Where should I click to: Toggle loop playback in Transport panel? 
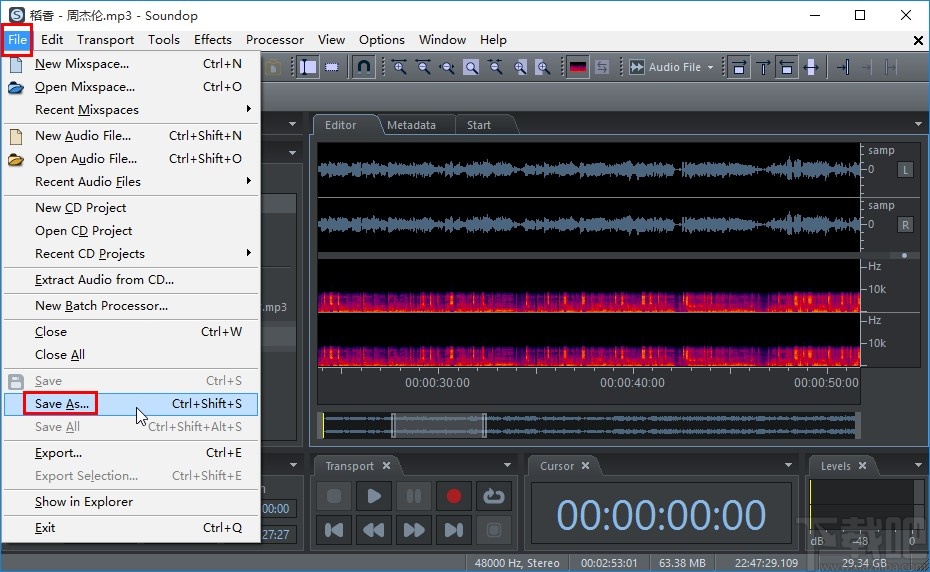(x=493, y=496)
